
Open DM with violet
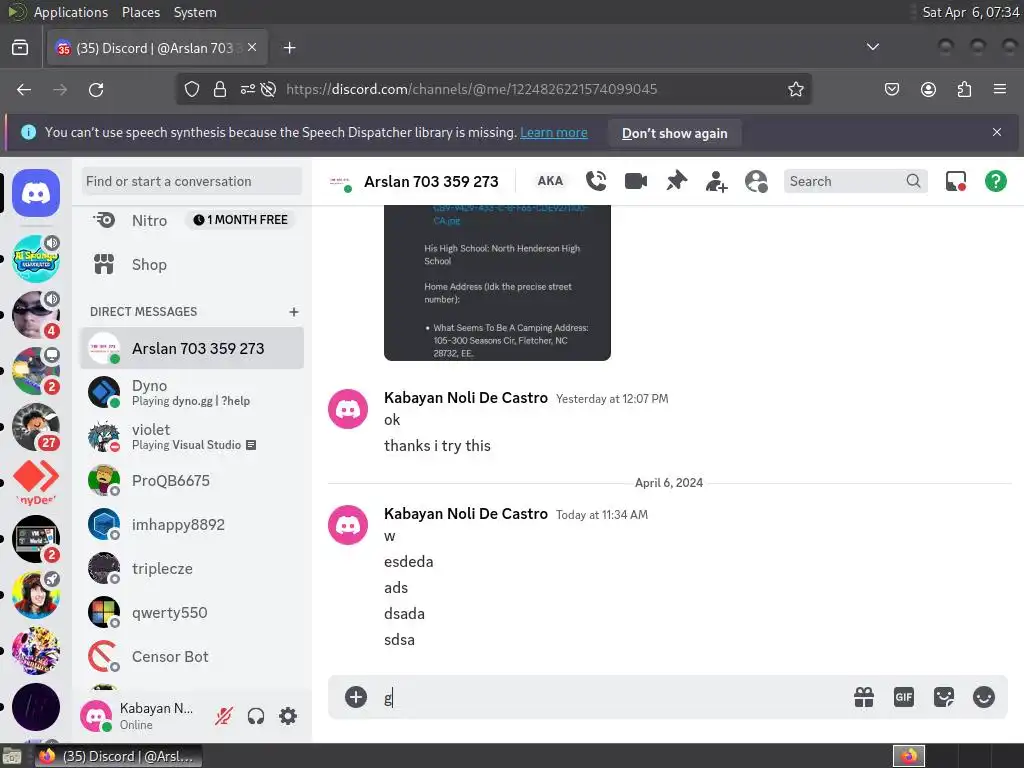click(x=192, y=436)
